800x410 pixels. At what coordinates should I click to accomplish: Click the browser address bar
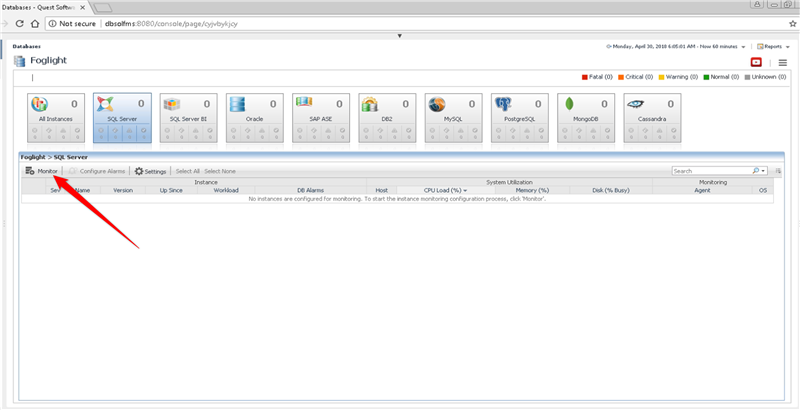[416, 23]
